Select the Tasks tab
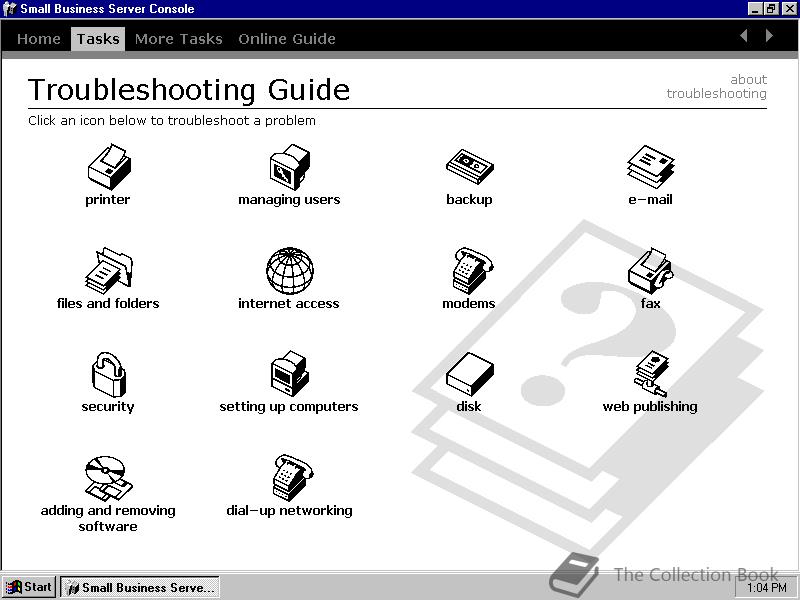800x600 pixels. [98, 39]
